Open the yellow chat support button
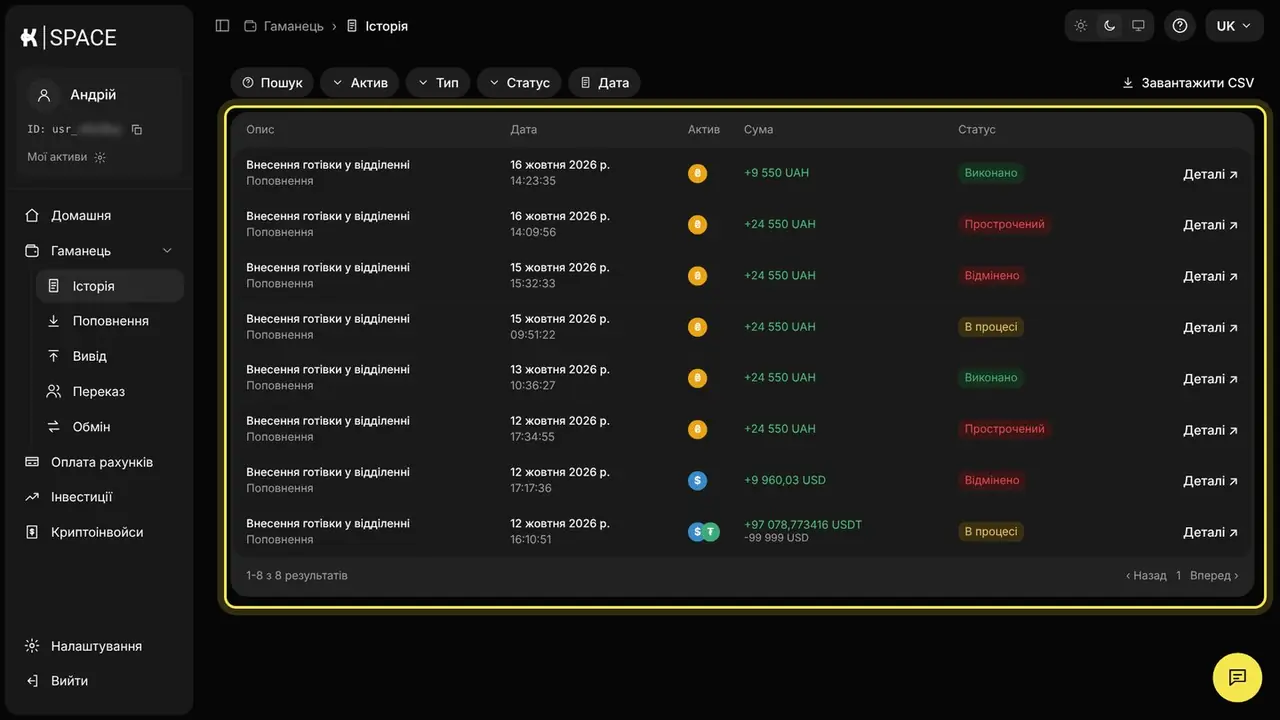The height and width of the screenshot is (720, 1280). click(x=1237, y=677)
